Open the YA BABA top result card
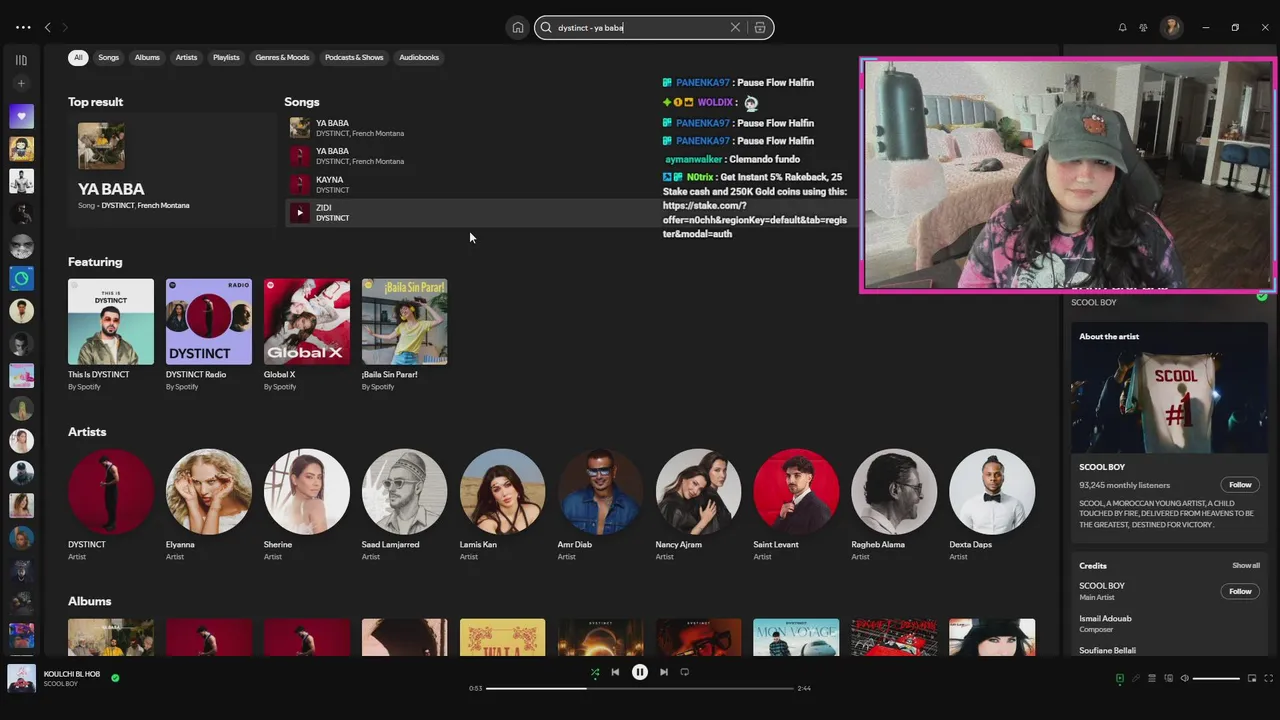1280x720 pixels. [172, 170]
